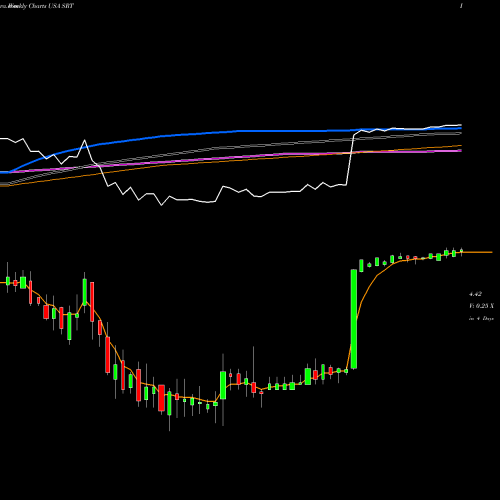Click the price value '4.42'
The width and height of the screenshot is (500, 500).
coord(475,294)
